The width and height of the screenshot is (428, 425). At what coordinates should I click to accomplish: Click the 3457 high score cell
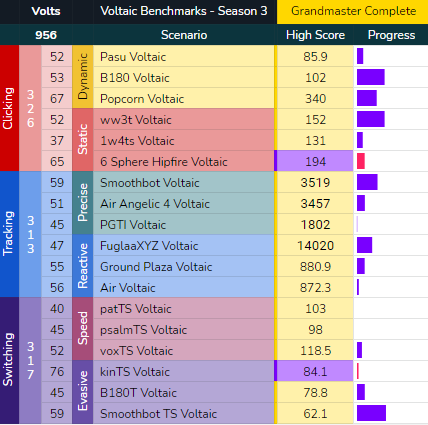point(315,204)
